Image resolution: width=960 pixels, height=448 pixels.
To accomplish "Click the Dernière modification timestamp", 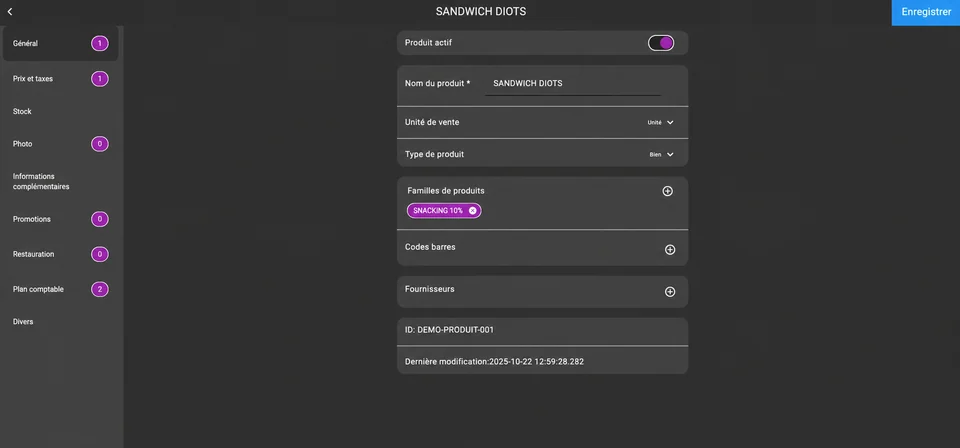I will tap(494, 362).
